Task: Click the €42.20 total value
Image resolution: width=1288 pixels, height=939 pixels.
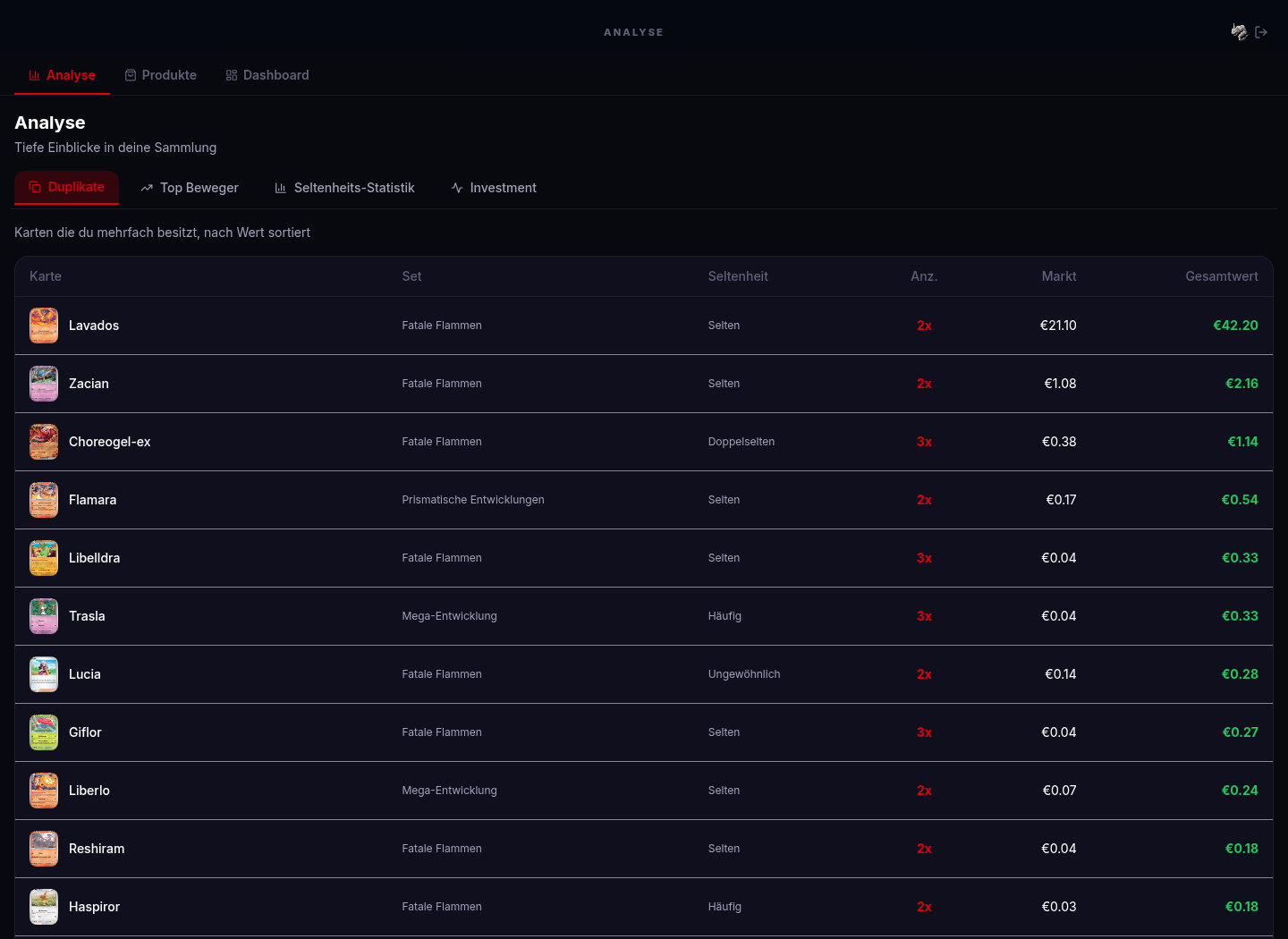Action: point(1235,326)
